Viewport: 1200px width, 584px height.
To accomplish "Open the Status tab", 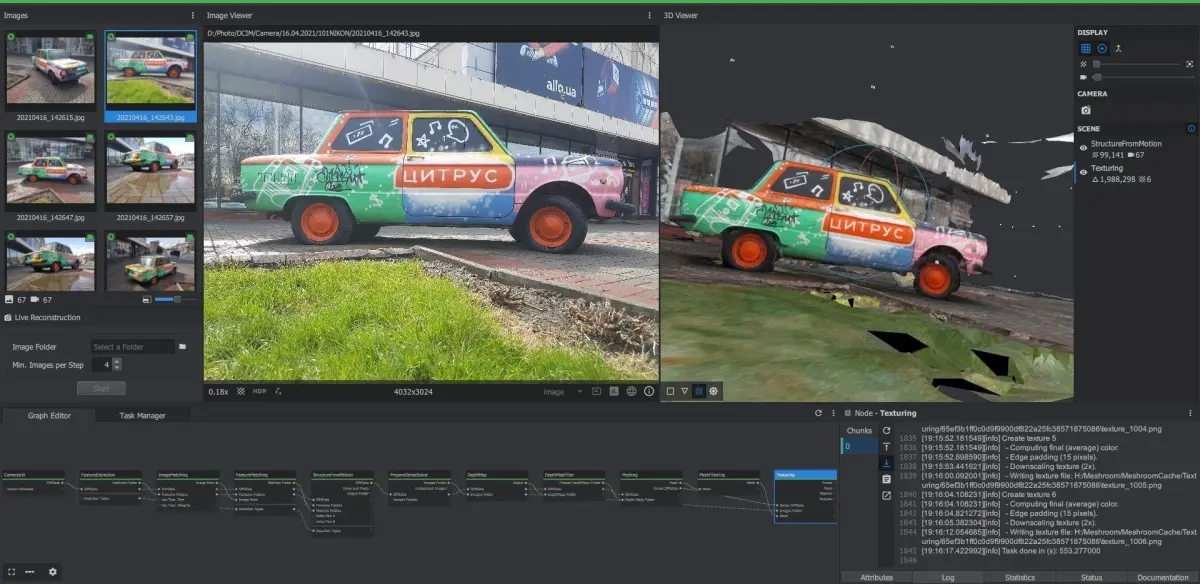I will (1091, 578).
